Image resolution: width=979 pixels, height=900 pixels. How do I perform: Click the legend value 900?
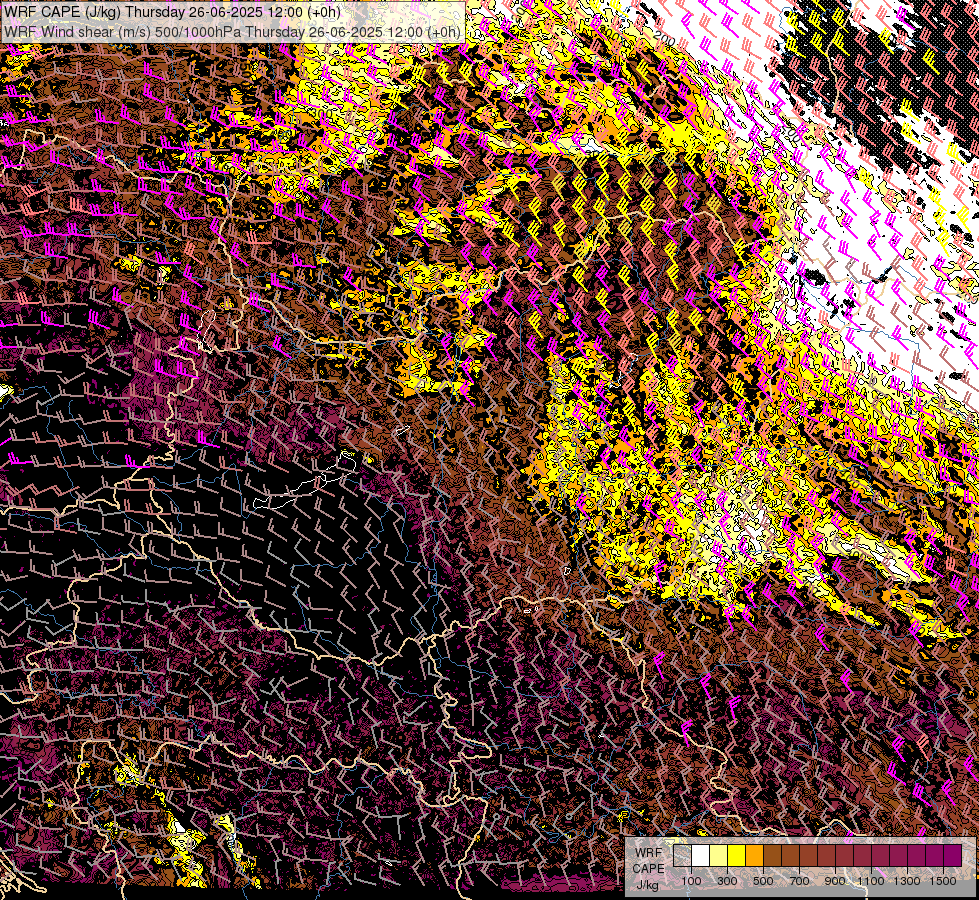835,881
